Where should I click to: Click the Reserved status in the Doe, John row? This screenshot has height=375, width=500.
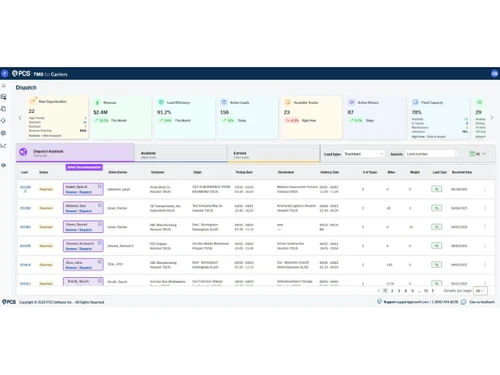[46, 265]
